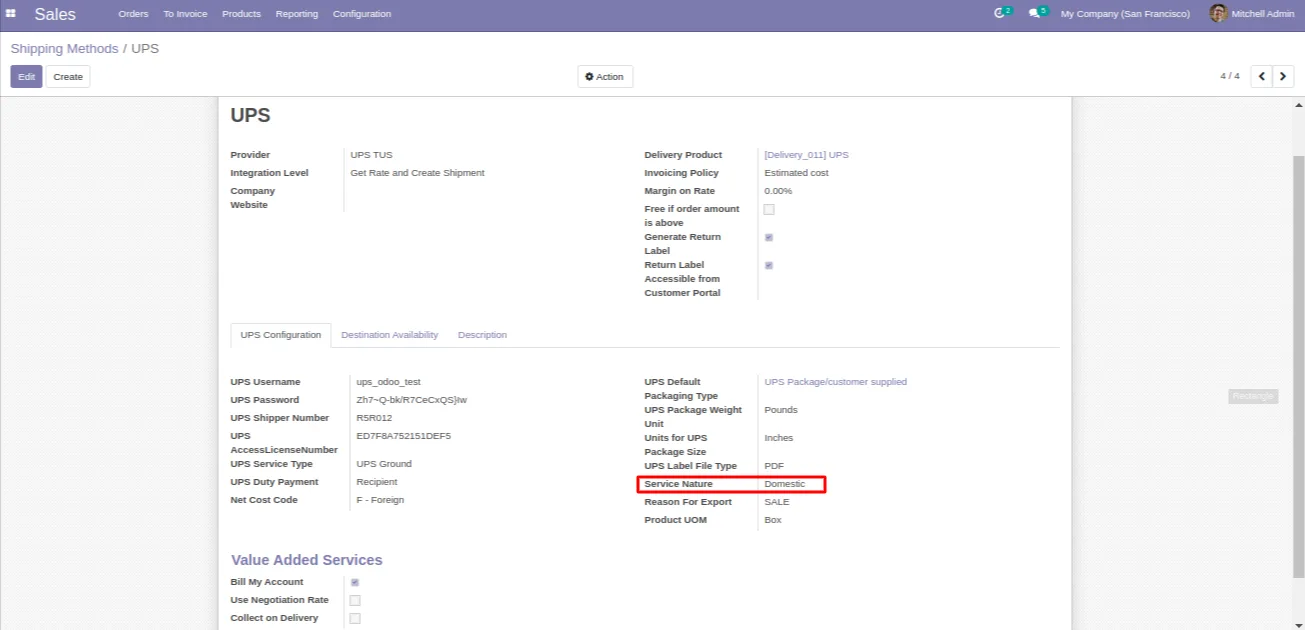The image size is (1305, 630).
Task: Open the apps grid menu icon
Action: 11,14
